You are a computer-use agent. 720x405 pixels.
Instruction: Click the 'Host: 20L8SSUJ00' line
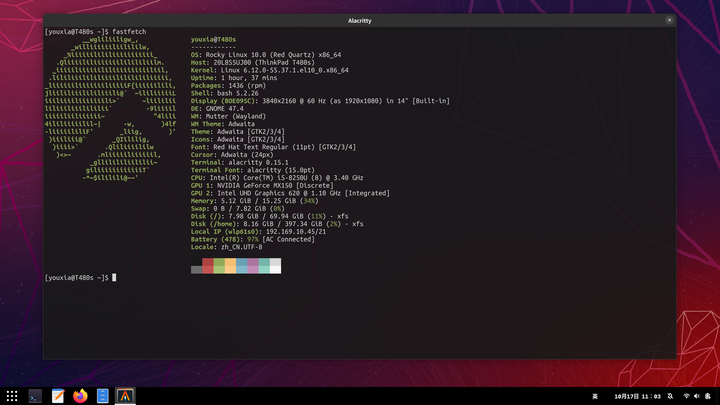click(253, 62)
